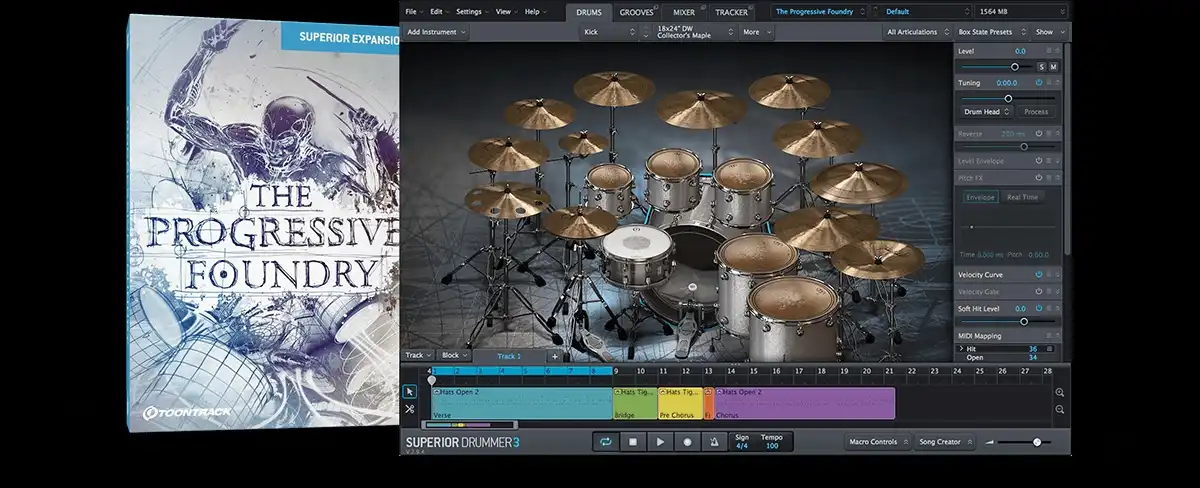This screenshot has width=1200, height=488.
Task: Select the arrow pointer tool
Action: [410, 391]
